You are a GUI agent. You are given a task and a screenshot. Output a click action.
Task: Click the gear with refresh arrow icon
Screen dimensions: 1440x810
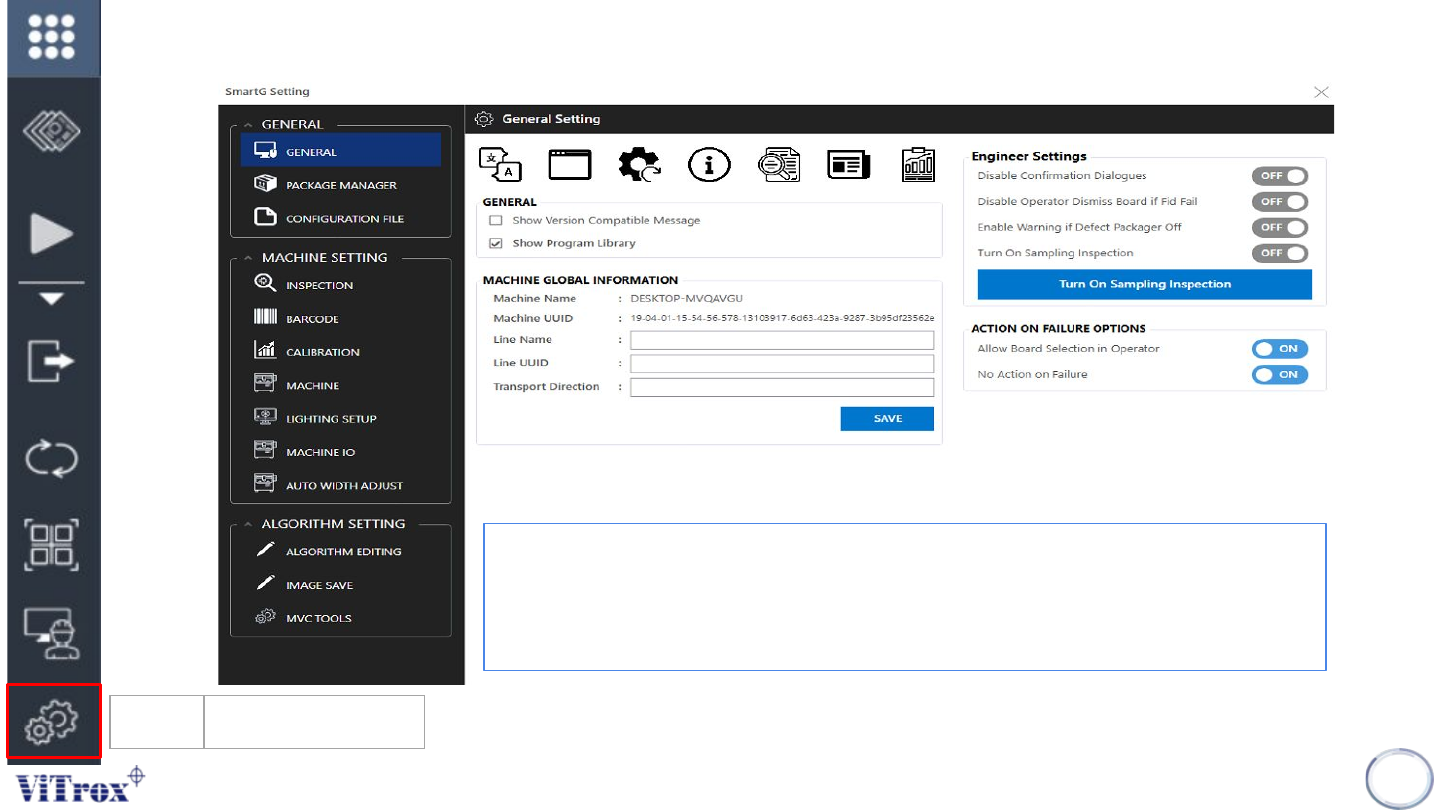coord(639,165)
